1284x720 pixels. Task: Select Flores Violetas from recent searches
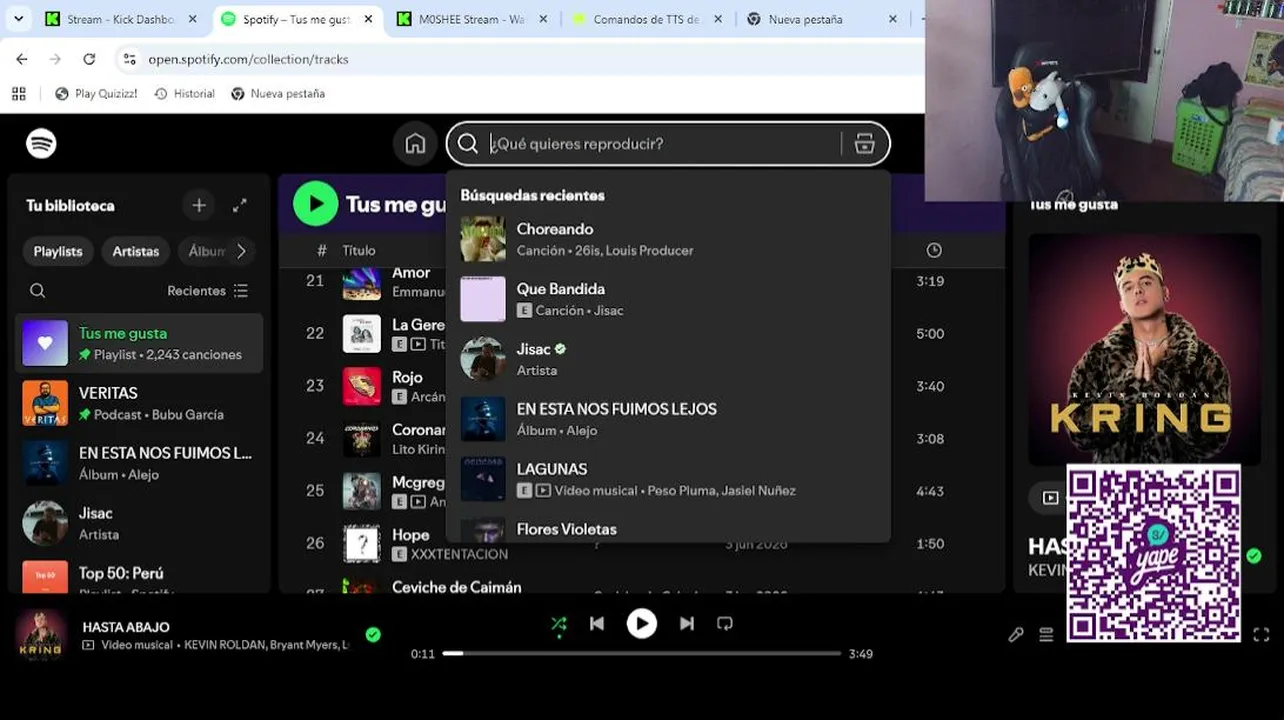point(668,529)
